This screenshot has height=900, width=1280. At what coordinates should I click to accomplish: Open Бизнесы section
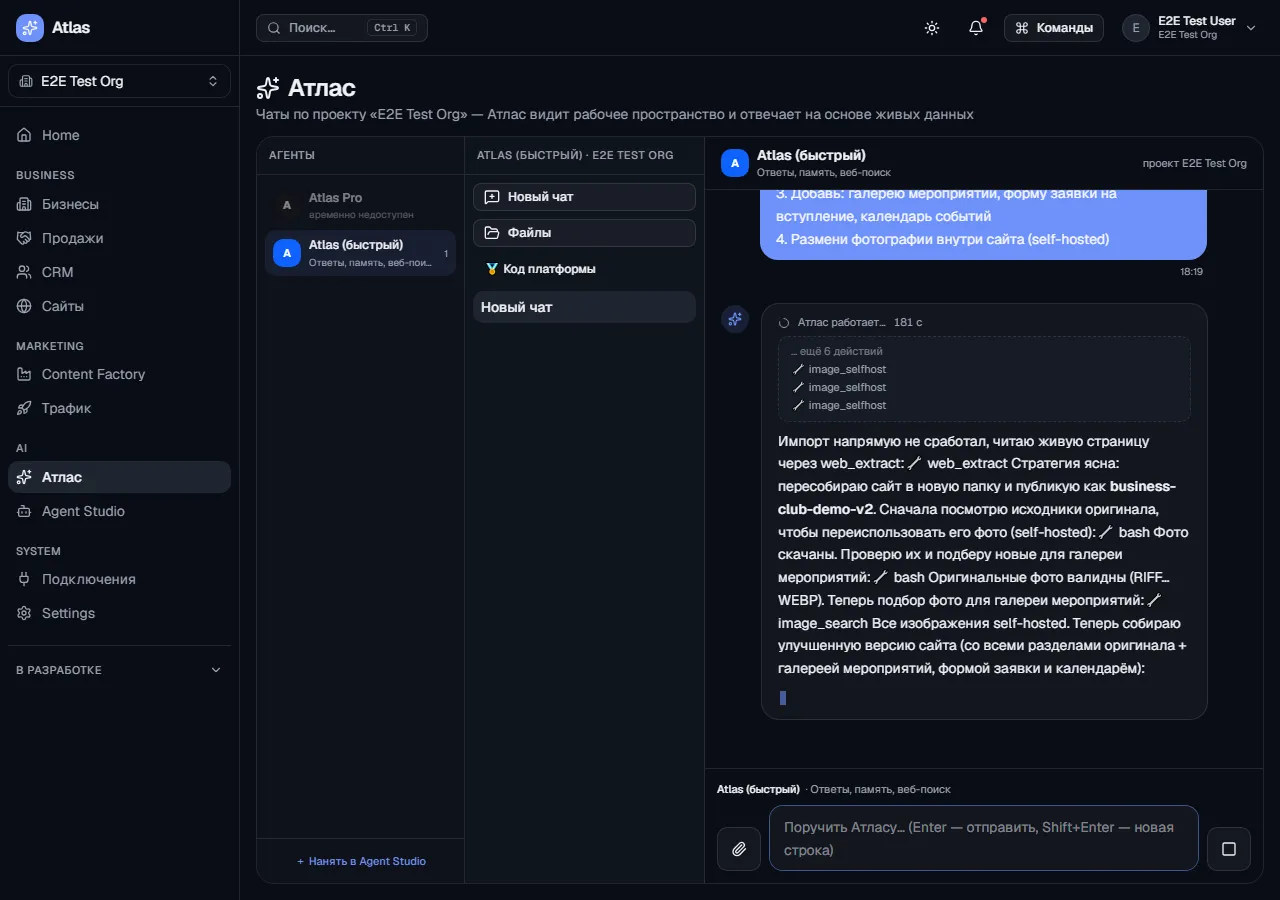pos(119,204)
